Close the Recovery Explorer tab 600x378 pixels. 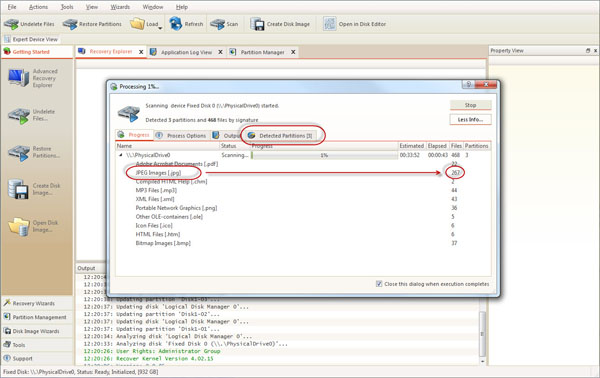point(141,52)
